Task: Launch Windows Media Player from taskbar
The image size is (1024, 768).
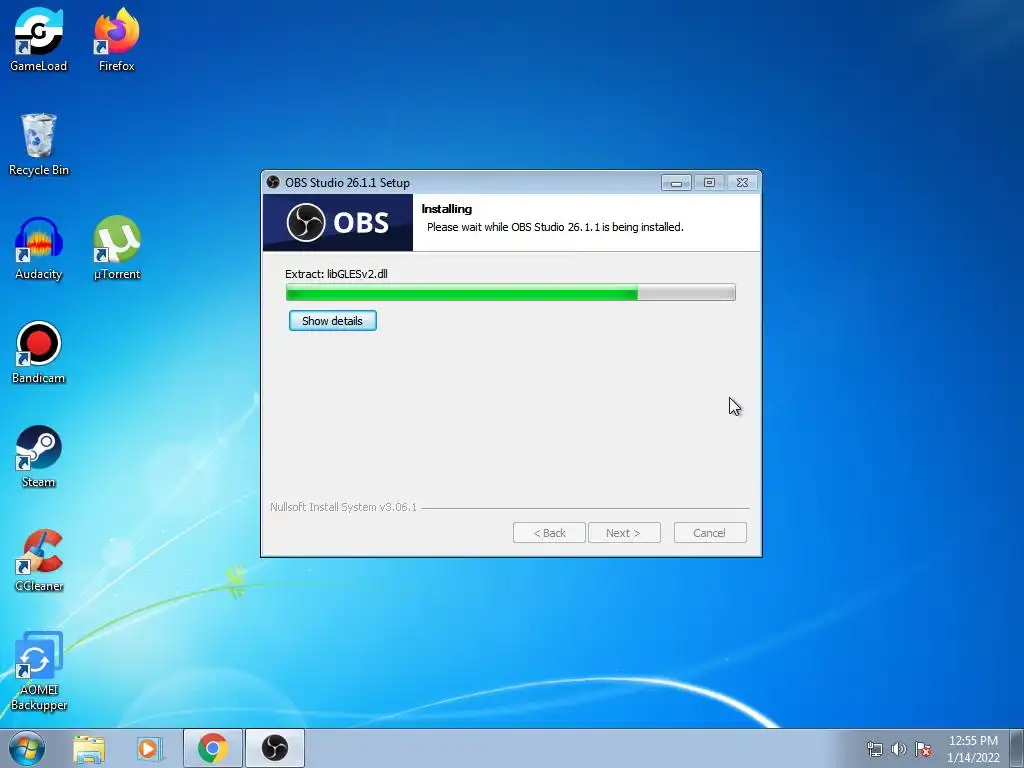Action: click(150, 748)
